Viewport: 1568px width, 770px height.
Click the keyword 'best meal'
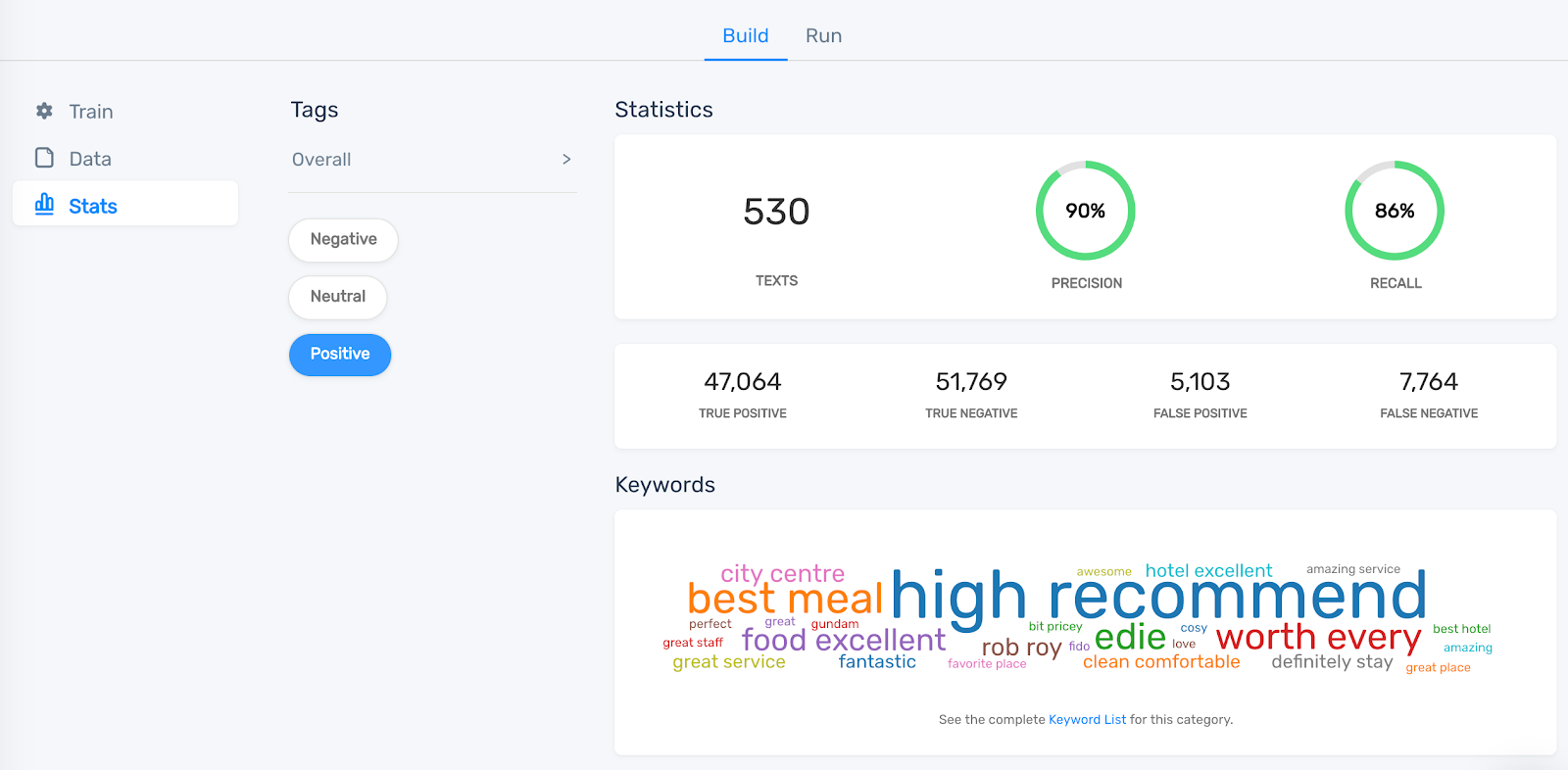click(x=785, y=599)
